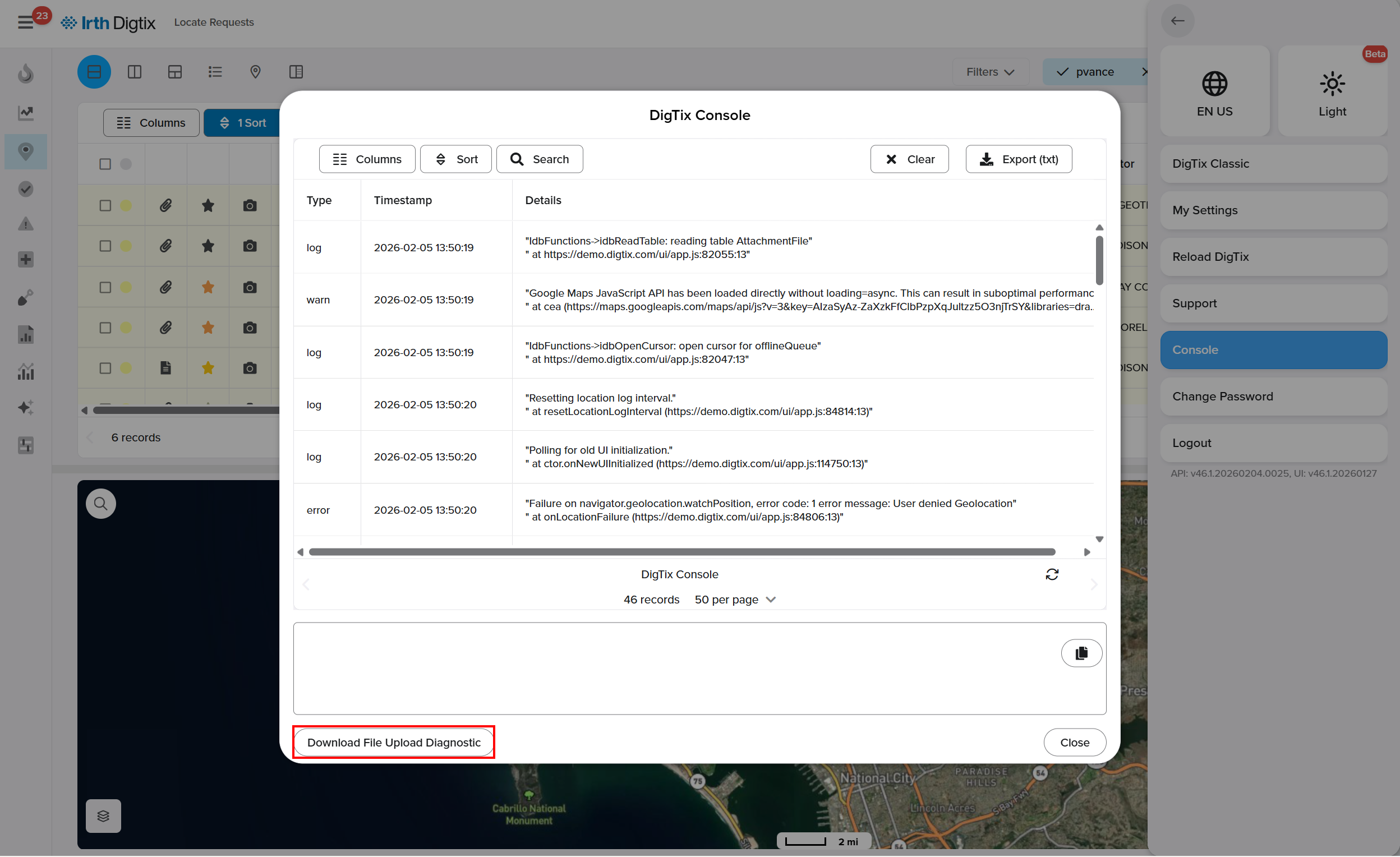Image resolution: width=1400 pixels, height=857 pixels.
Task: Open the hamburger menu with the 23 badge
Action: coord(26,22)
